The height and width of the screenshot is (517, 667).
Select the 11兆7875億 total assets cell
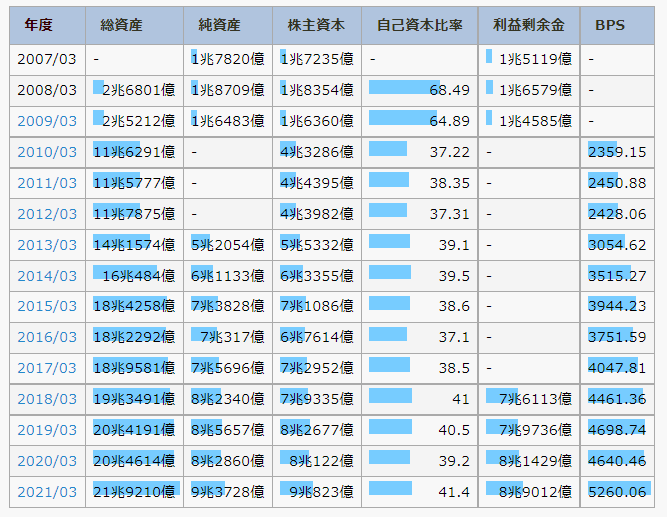coord(134,214)
